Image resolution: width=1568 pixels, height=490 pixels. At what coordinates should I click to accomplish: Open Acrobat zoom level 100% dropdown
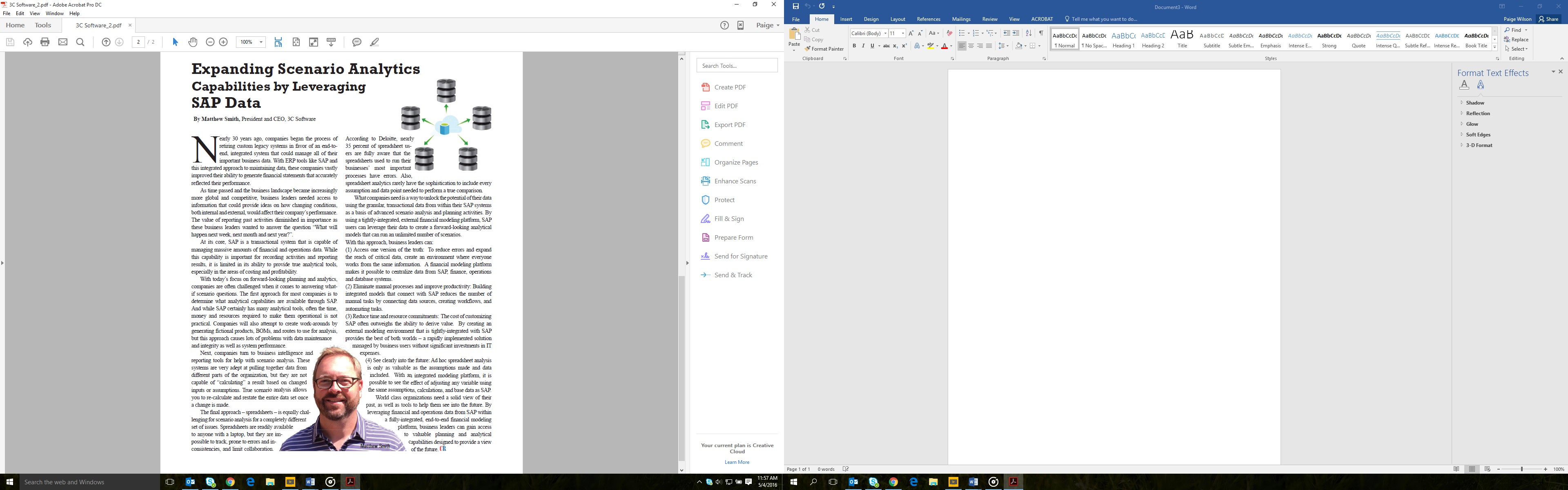point(261,42)
